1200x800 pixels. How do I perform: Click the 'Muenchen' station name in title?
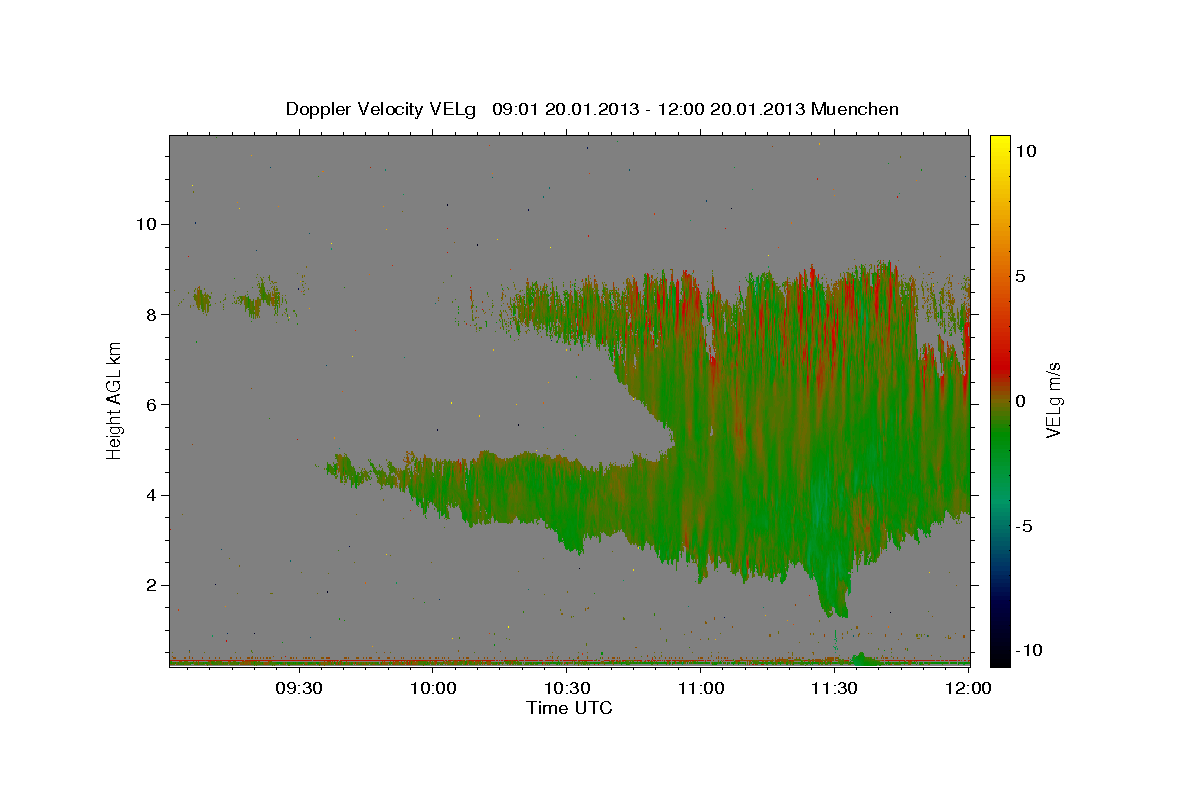click(855, 109)
